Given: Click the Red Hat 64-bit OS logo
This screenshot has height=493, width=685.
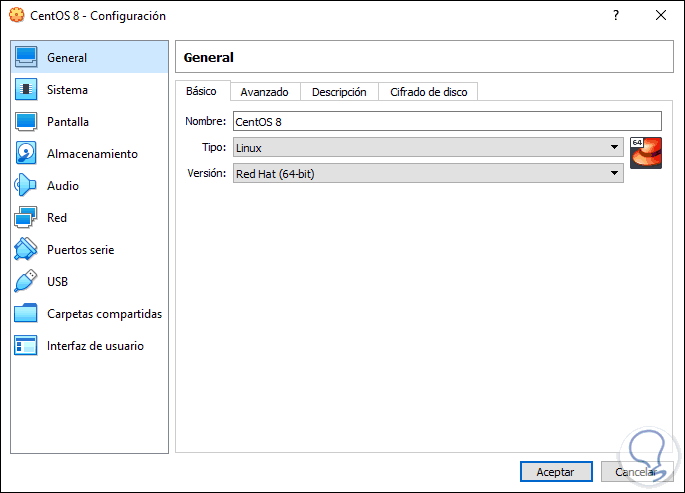Looking at the screenshot, I should point(646,153).
